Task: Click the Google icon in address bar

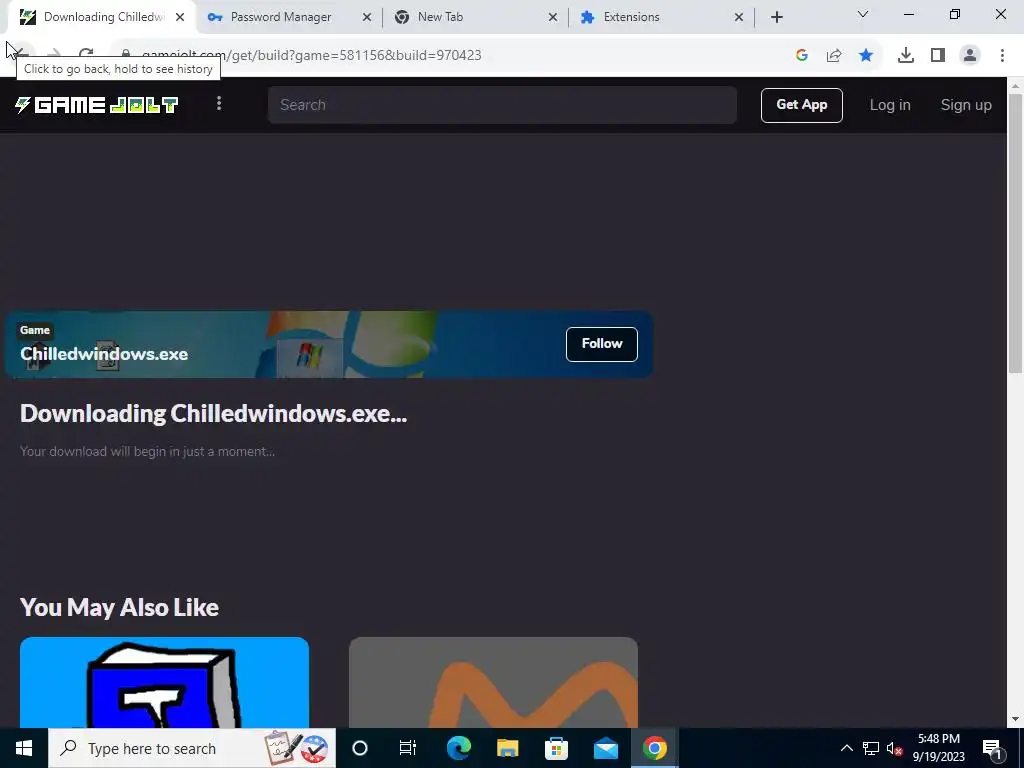Action: pyautogui.click(x=802, y=56)
